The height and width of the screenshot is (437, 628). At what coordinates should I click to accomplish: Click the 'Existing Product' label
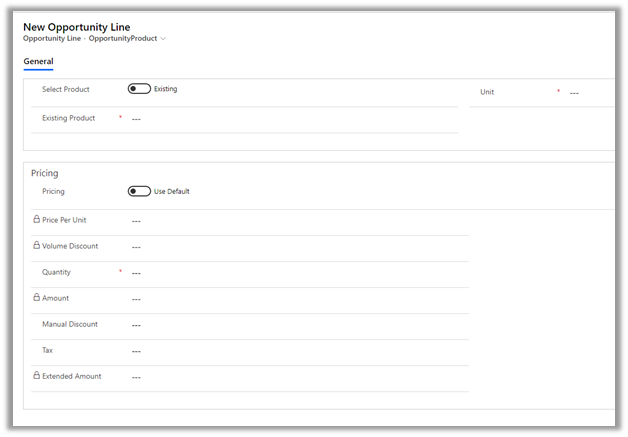(x=68, y=118)
